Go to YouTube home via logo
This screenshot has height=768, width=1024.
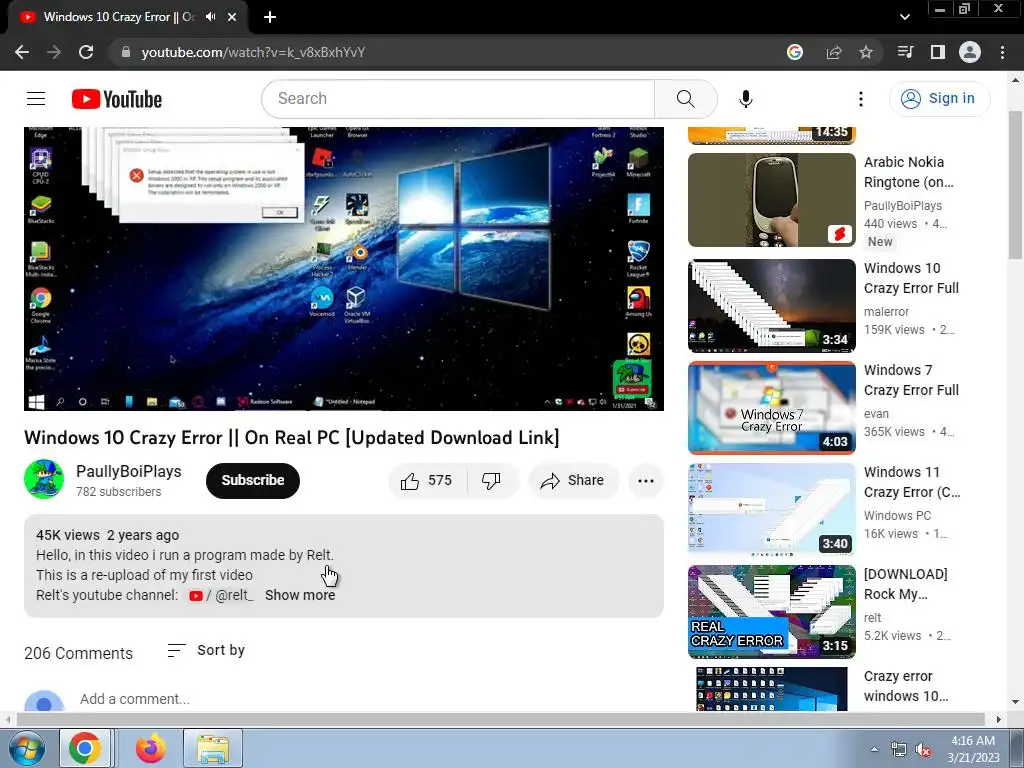117,99
